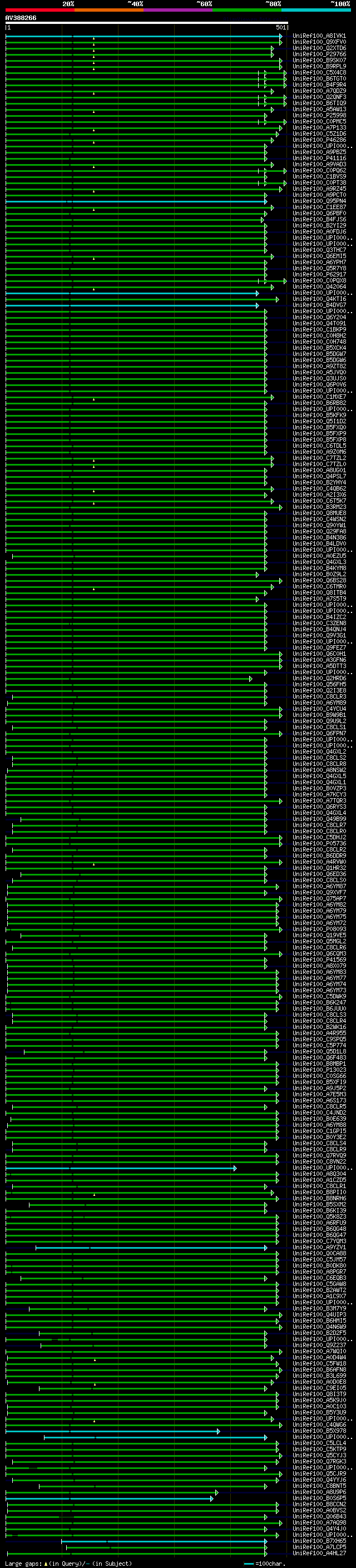Image resolution: width=356 pixels, height=1568 pixels.
Task: Click the purple ~60% identity legend bar
Action: (177, 10)
